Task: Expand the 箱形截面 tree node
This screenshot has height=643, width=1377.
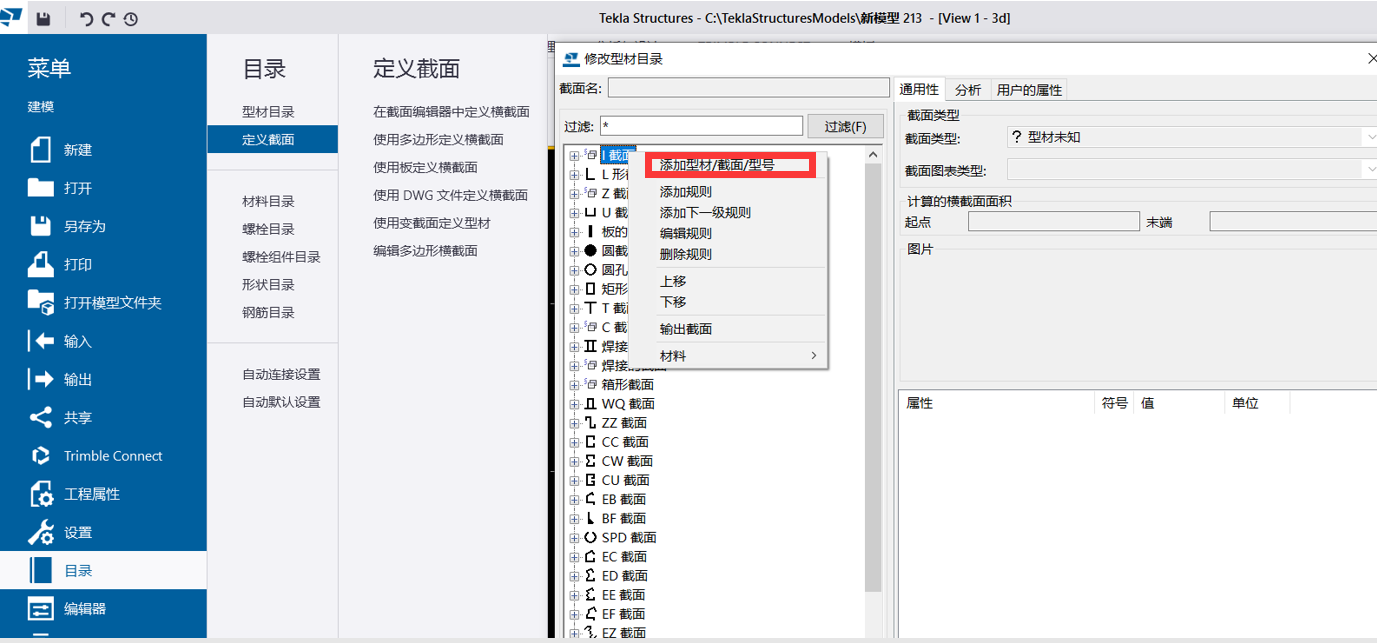Action: click(574, 385)
